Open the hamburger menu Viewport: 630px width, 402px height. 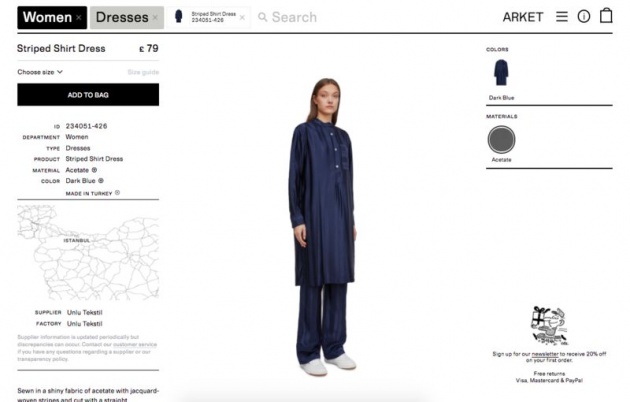562,16
